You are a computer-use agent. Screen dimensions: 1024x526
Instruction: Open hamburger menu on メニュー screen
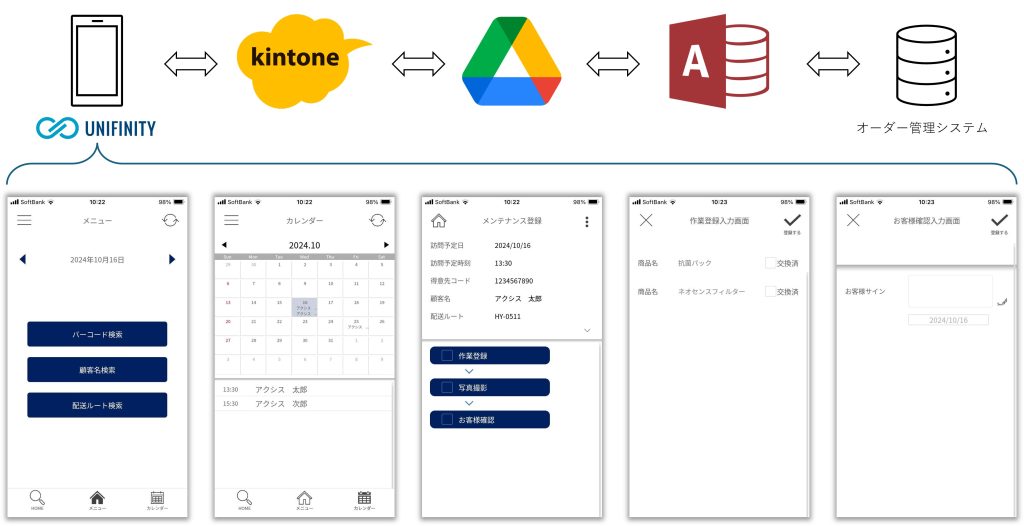[x=24, y=220]
